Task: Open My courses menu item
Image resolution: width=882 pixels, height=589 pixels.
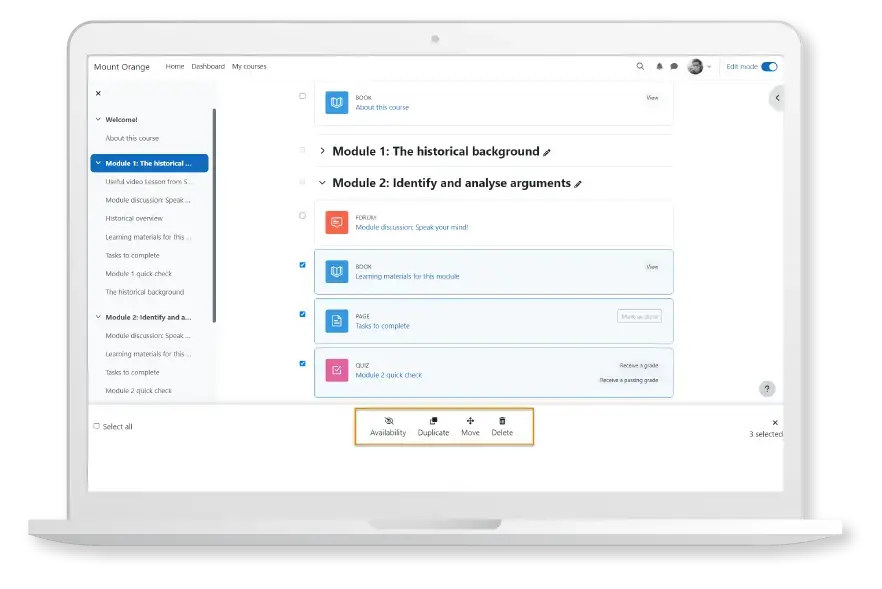Action: click(249, 66)
